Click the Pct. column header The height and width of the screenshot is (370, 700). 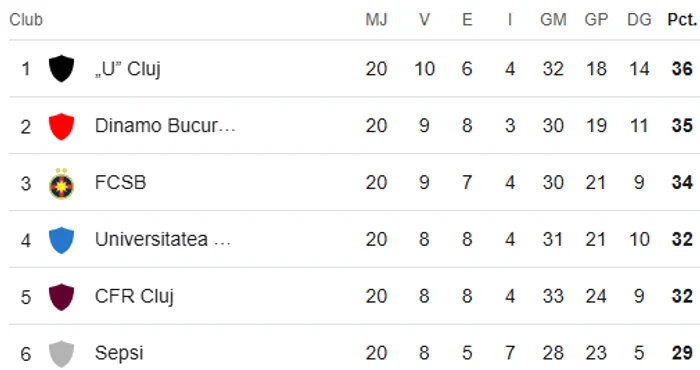pyautogui.click(x=682, y=20)
